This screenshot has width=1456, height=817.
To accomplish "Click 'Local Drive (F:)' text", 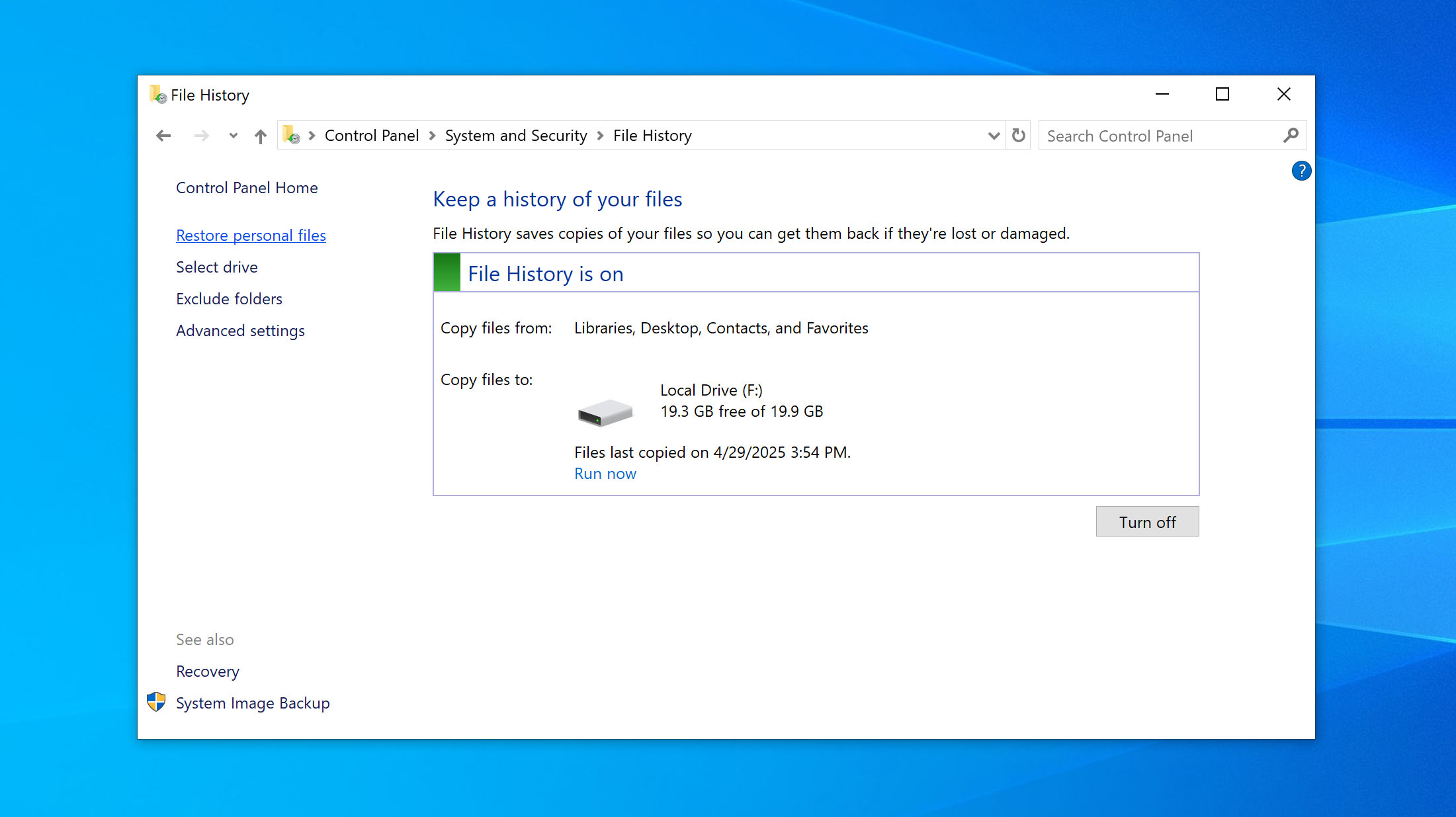I will pos(711,390).
